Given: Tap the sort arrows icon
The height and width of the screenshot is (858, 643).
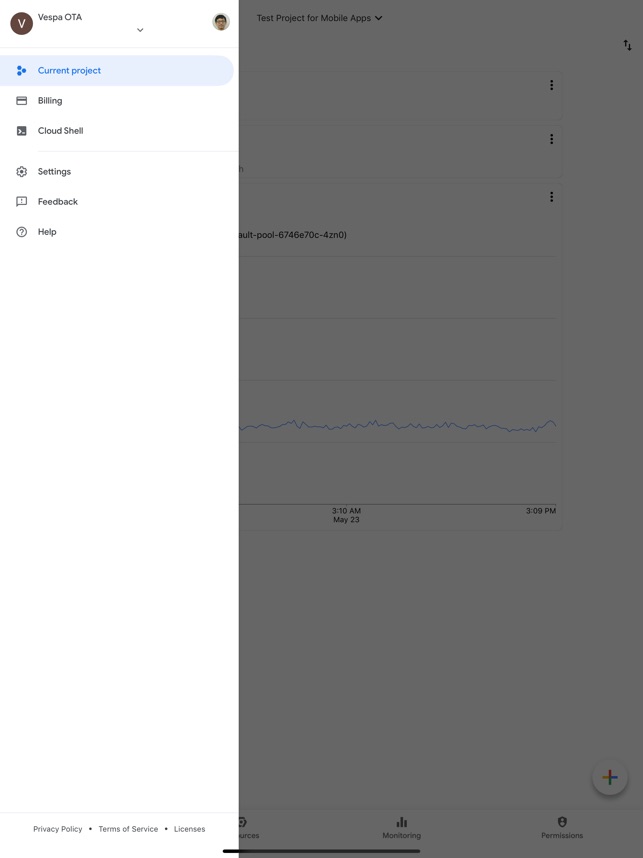Looking at the screenshot, I should [627, 45].
